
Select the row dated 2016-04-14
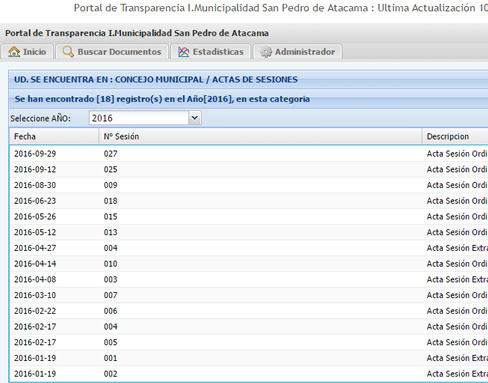[249, 264]
